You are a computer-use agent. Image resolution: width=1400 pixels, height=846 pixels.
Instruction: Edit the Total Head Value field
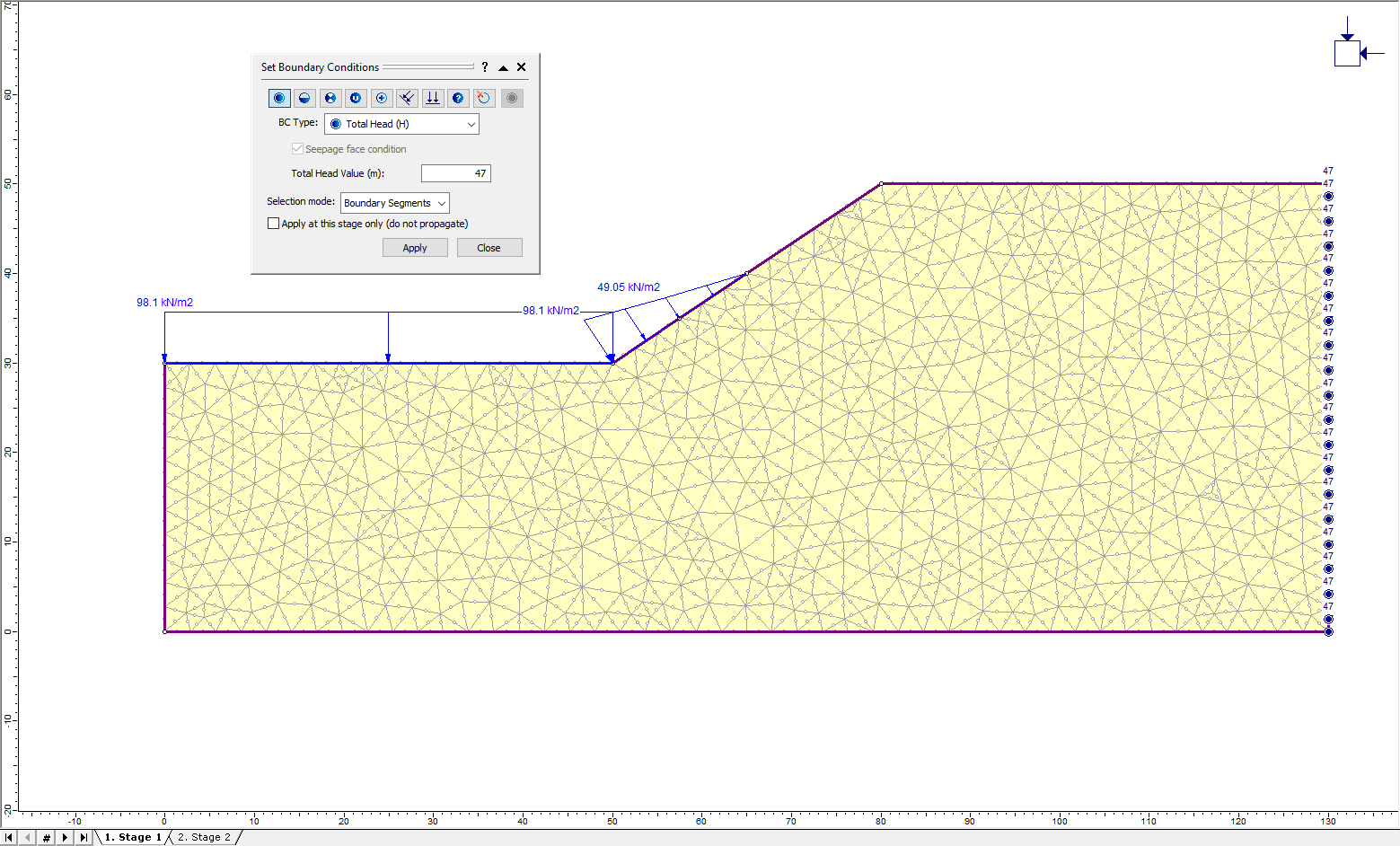pyautogui.click(x=455, y=172)
